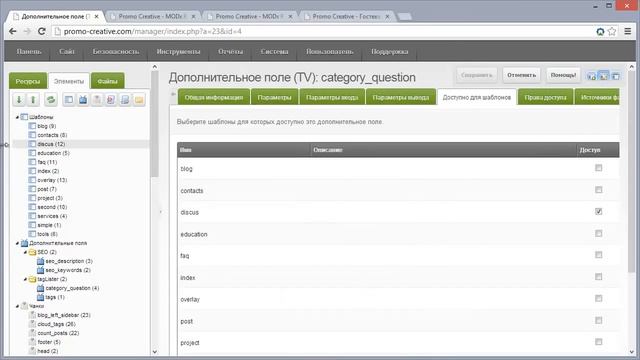The width and height of the screenshot is (640, 360).
Task: Click the browser address bar
Action: (322, 31)
